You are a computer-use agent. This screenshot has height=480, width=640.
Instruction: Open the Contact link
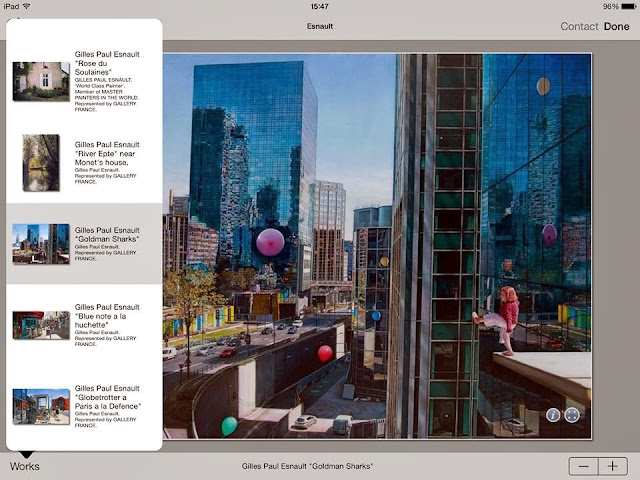pos(579,26)
